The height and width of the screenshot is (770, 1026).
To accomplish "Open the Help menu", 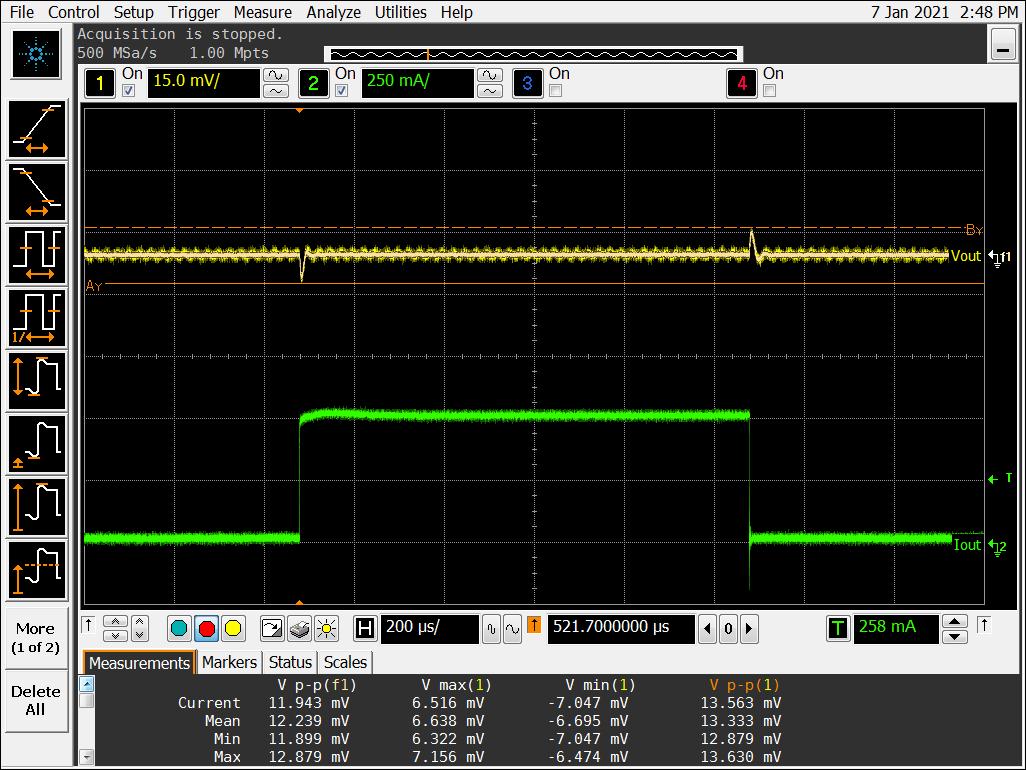I will click(x=457, y=12).
